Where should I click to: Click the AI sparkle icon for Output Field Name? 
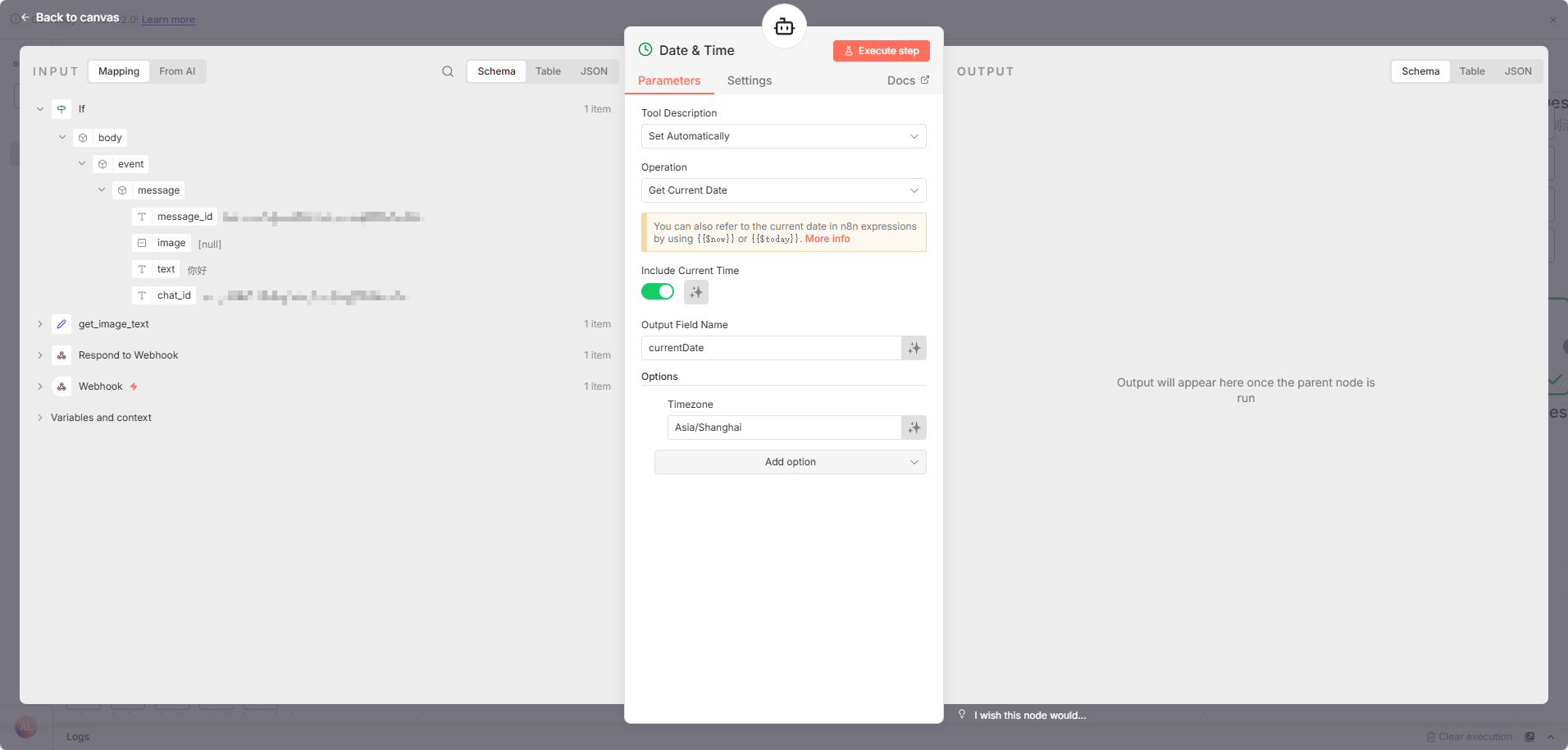coord(914,348)
